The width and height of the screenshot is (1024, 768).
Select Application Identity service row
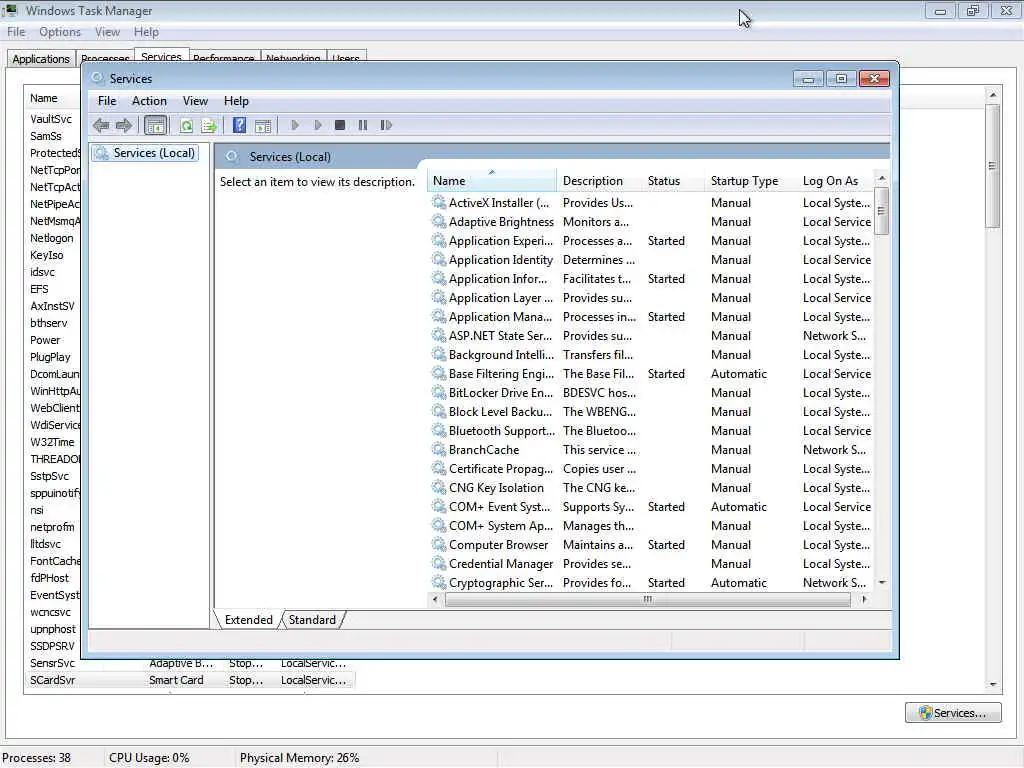pyautogui.click(x=651, y=259)
